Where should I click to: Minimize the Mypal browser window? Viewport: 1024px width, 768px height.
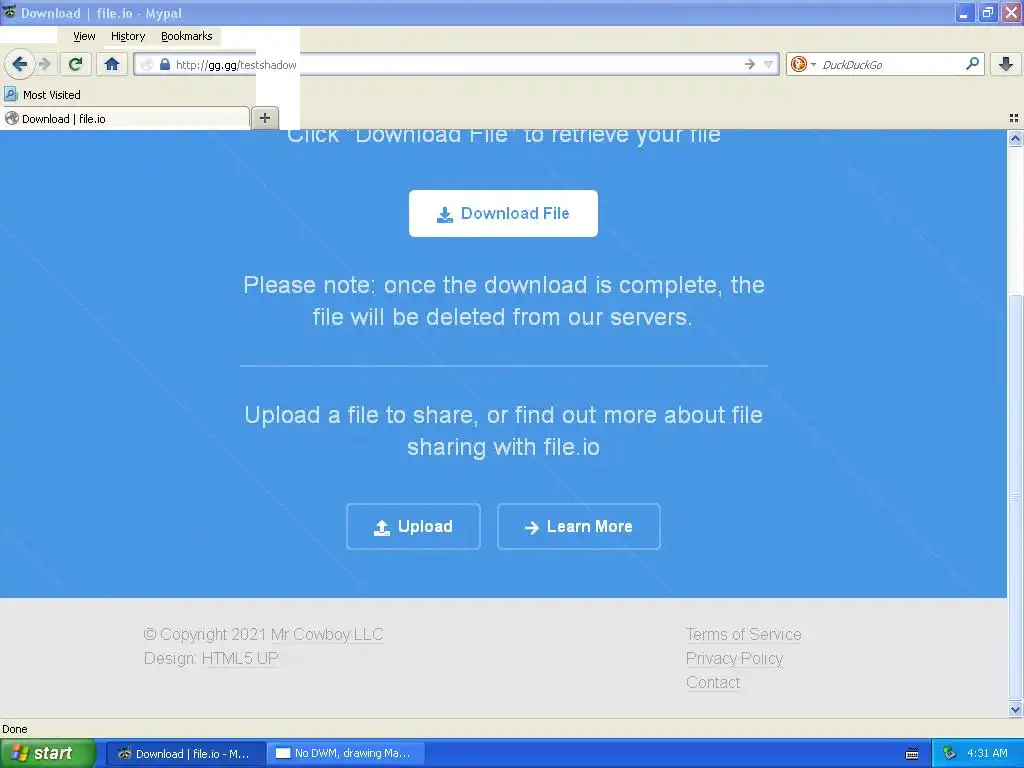click(x=965, y=12)
